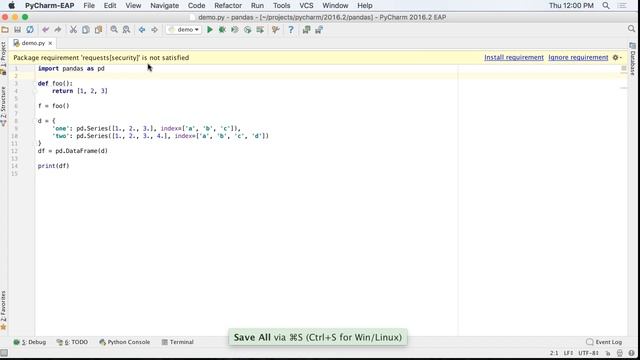Open the demo run configuration dropdown

pos(184,30)
